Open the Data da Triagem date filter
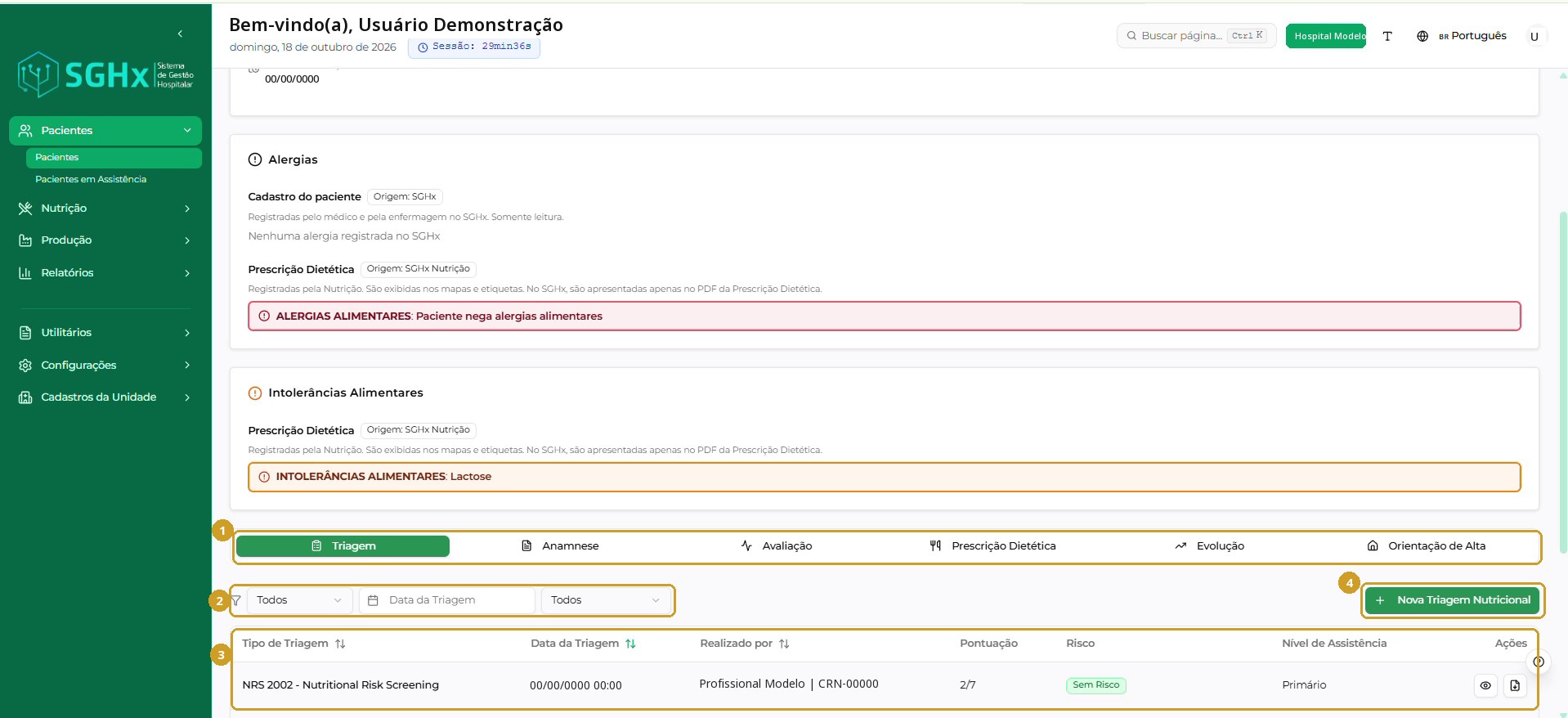Screen dimensions: 1568x718 [447, 600]
